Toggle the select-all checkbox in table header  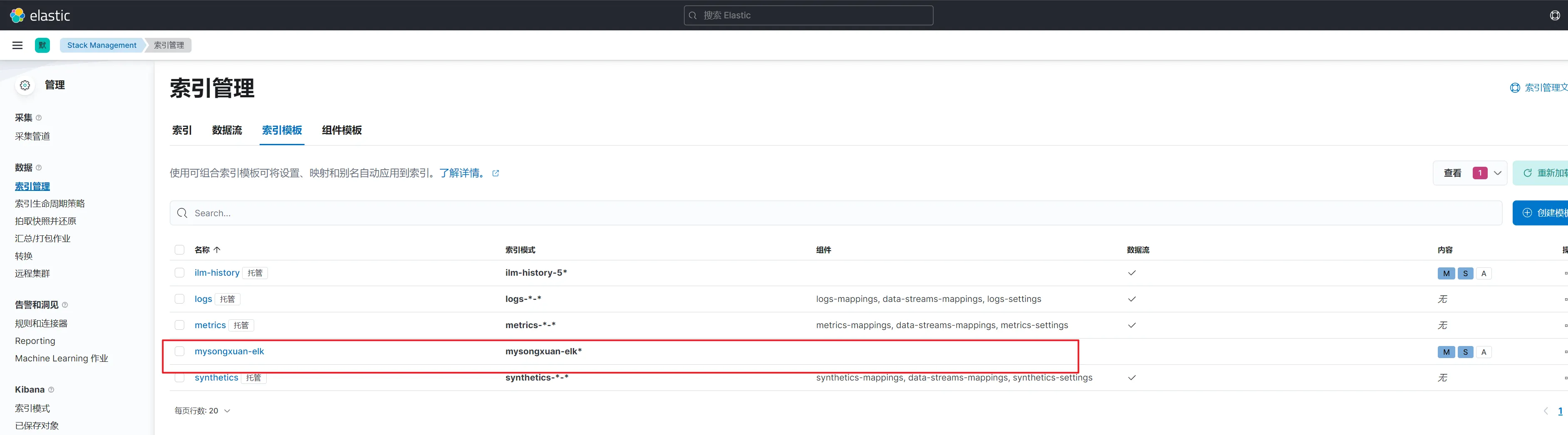tap(180, 250)
